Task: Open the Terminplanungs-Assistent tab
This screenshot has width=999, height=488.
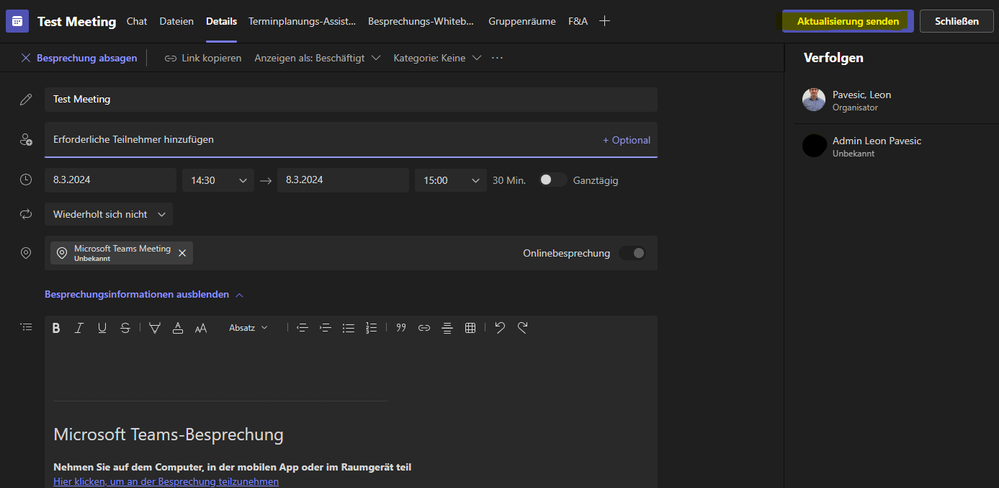Action: (303, 21)
